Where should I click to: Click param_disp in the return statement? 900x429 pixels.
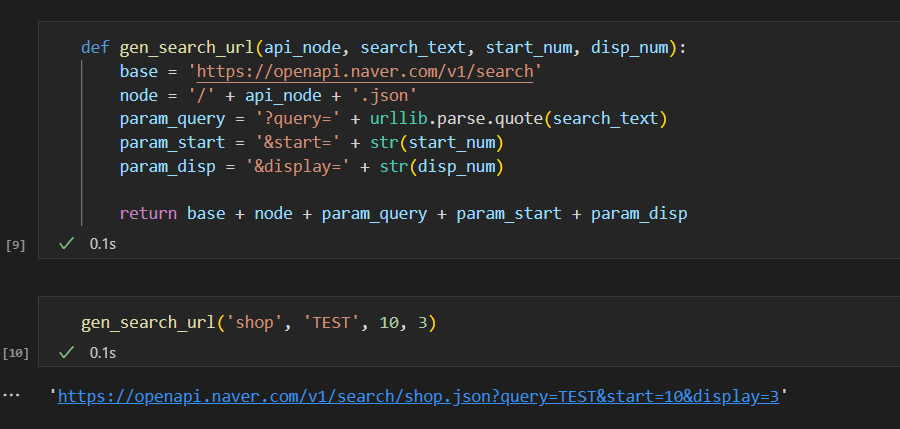point(639,214)
